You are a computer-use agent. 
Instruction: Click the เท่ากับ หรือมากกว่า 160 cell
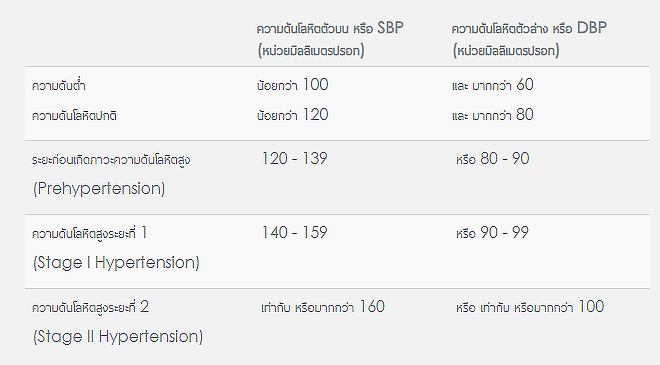click(x=323, y=307)
